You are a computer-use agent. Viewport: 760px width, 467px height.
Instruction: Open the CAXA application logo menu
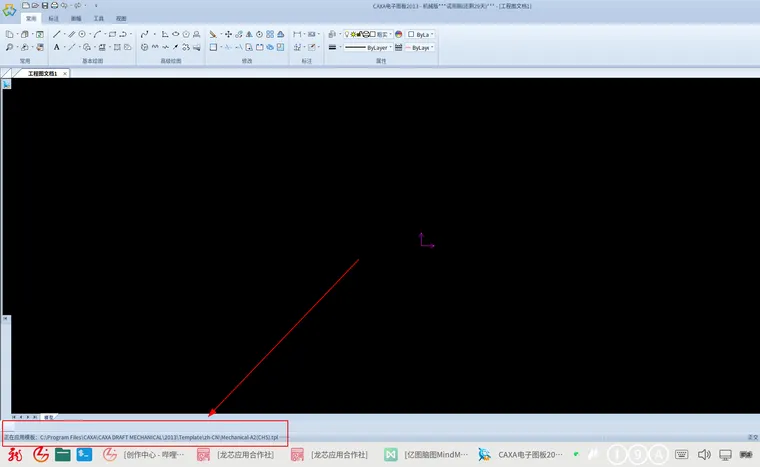pos(9,10)
